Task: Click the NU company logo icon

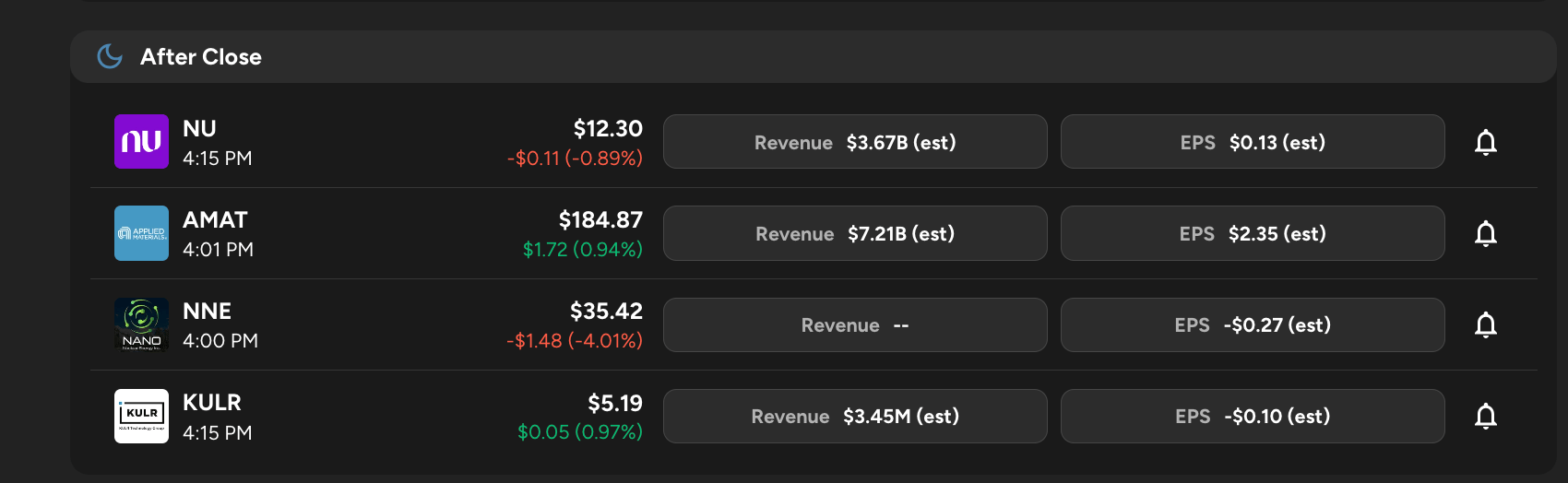Action: tap(141, 142)
